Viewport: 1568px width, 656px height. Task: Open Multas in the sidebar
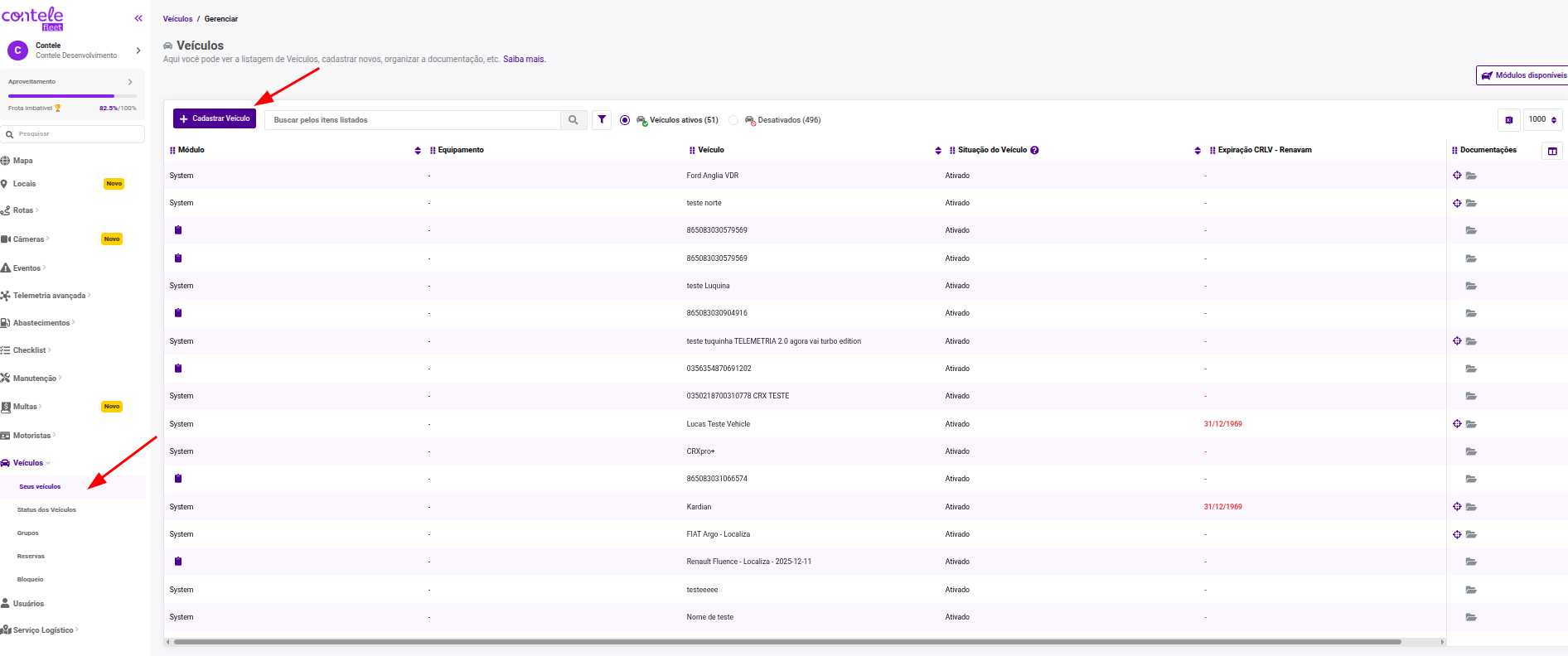click(25, 407)
